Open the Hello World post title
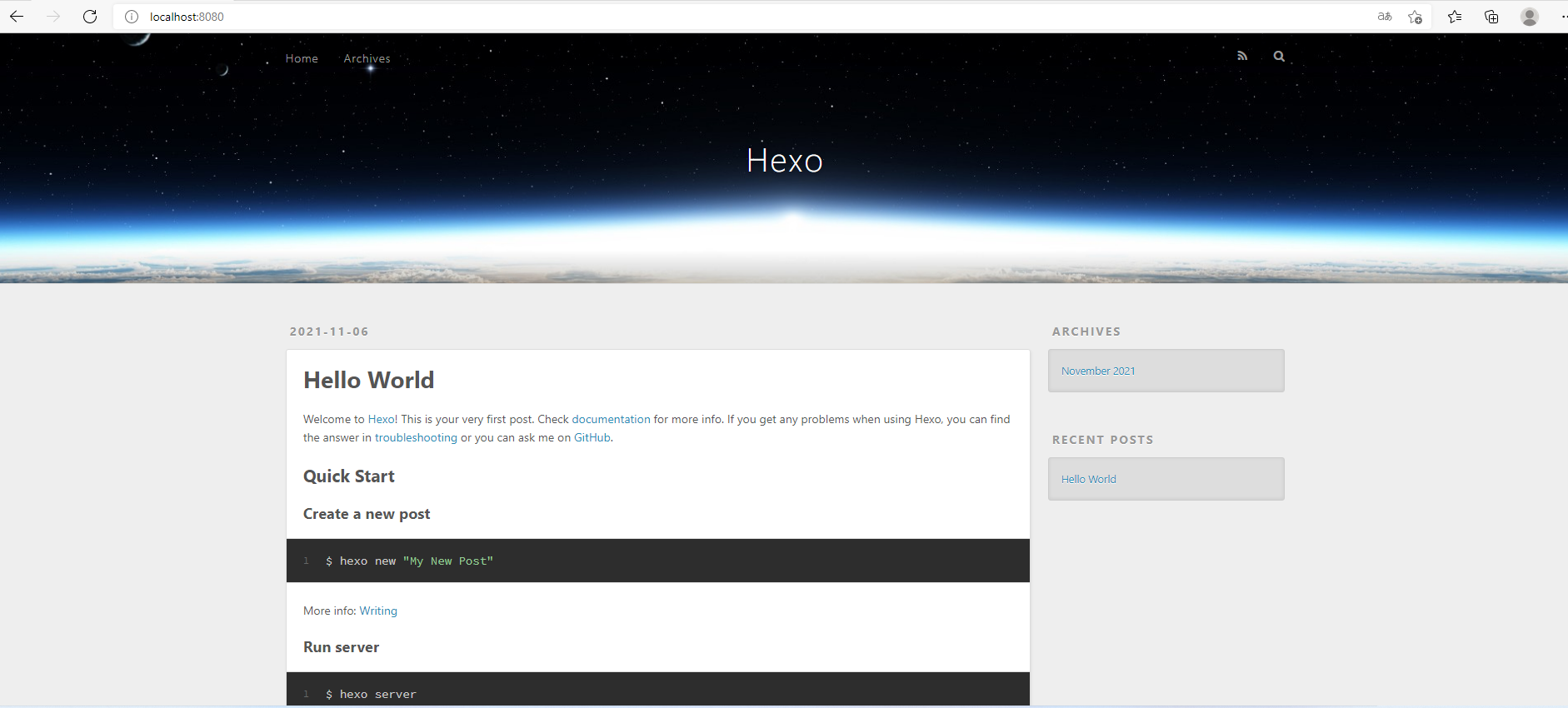Viewport: 1568px width, 708px height. pyautogui.click(x=369, y=380)
